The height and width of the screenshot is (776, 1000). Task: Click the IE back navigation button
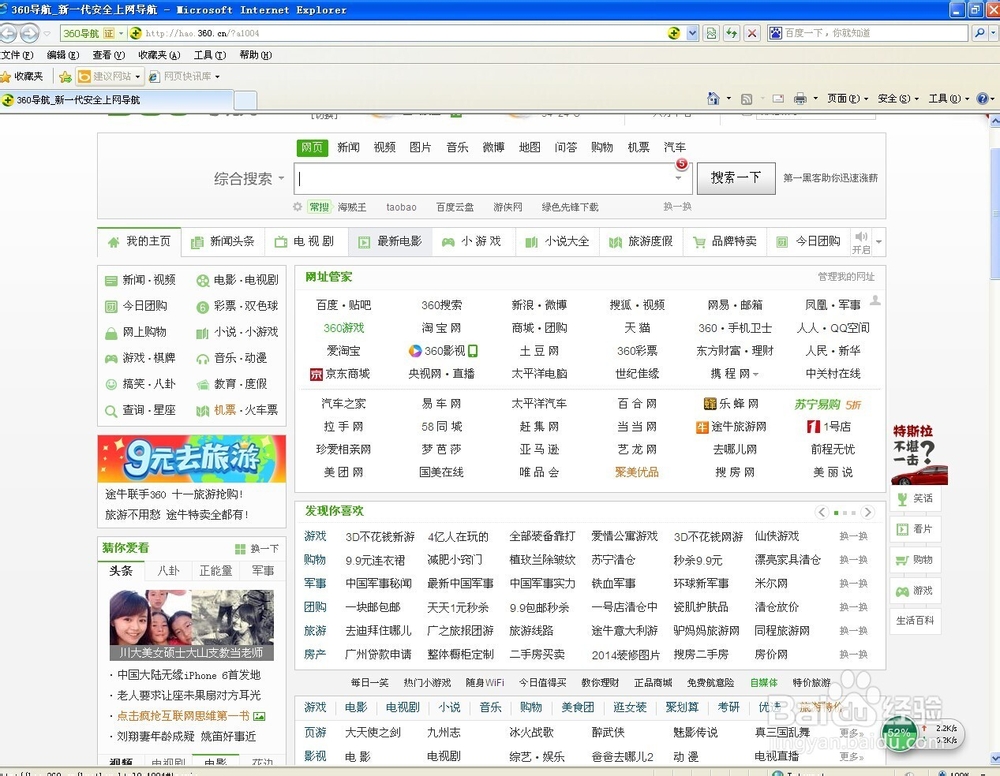pyautogui.click(x=8, y=33)
